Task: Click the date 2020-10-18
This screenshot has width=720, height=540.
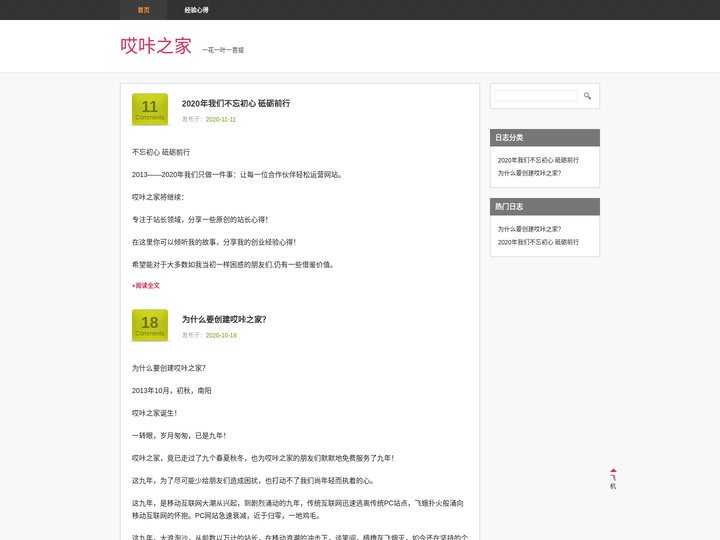Action: [x=221, y=335]
